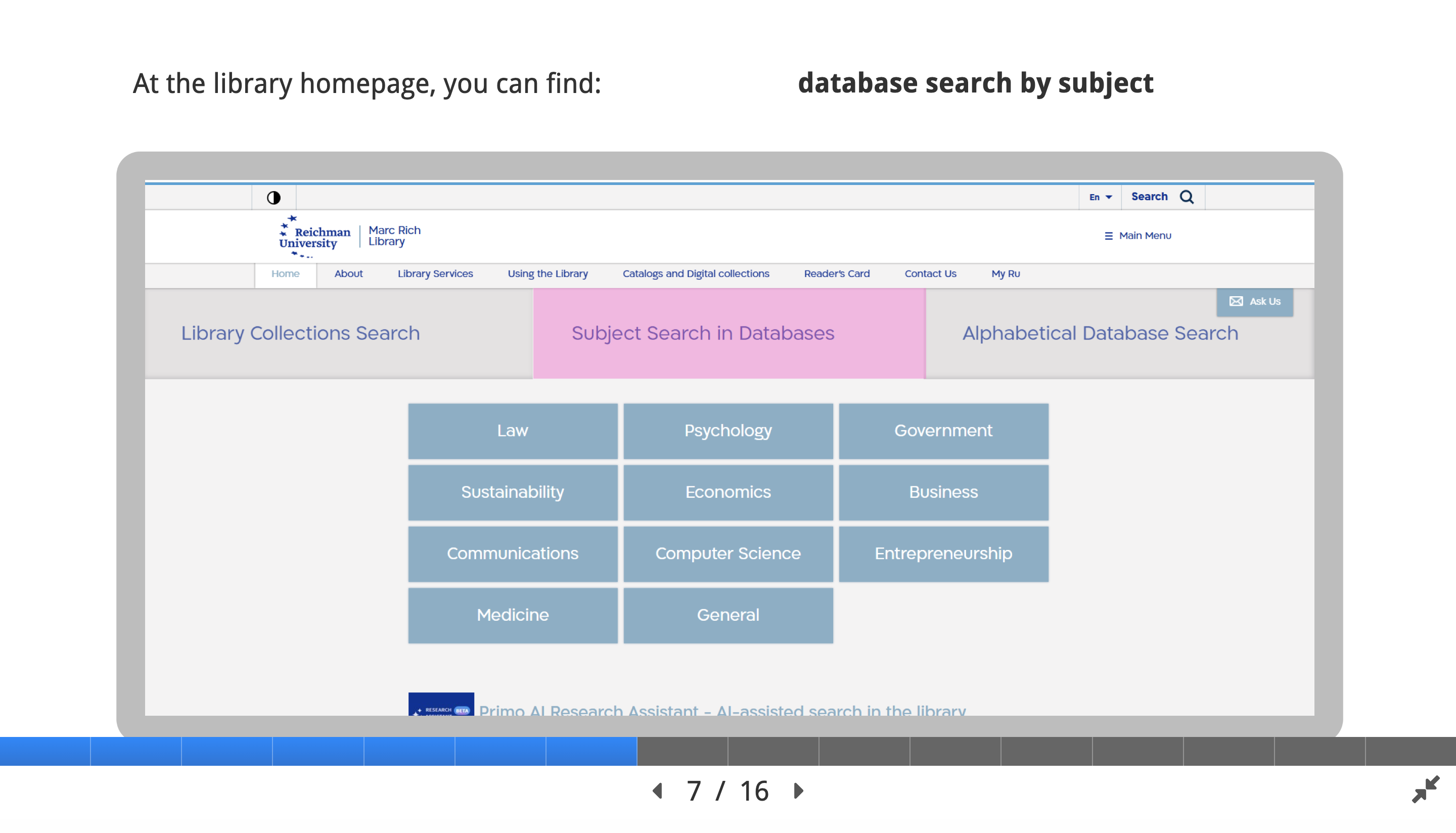Click the Ask Us envelope button

pyautogui.click(x=1254, y=301)
